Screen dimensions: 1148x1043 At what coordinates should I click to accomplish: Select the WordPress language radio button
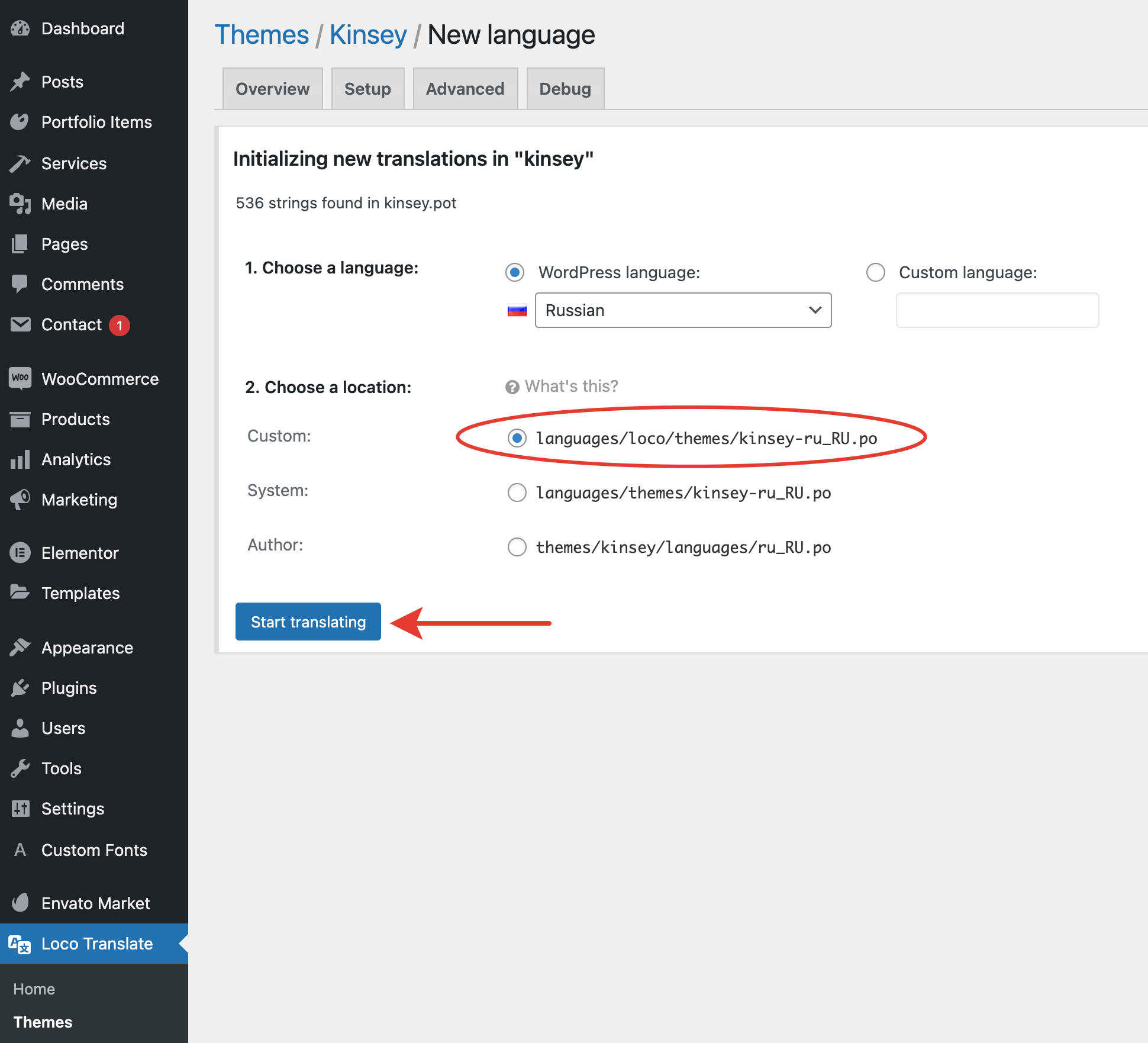(x=515, y=272)
